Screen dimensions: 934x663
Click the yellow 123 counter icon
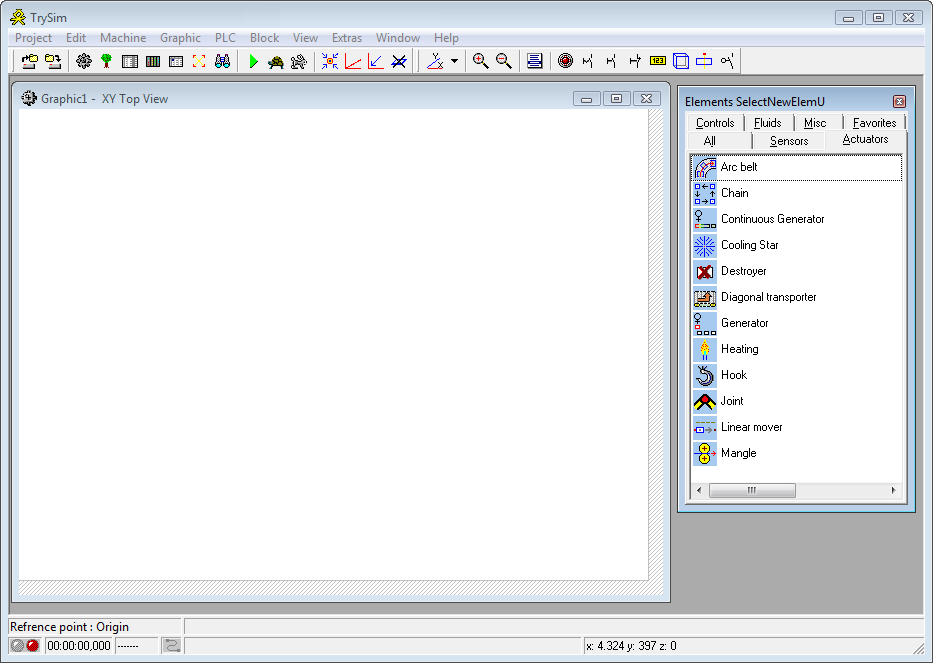[658, 62]
